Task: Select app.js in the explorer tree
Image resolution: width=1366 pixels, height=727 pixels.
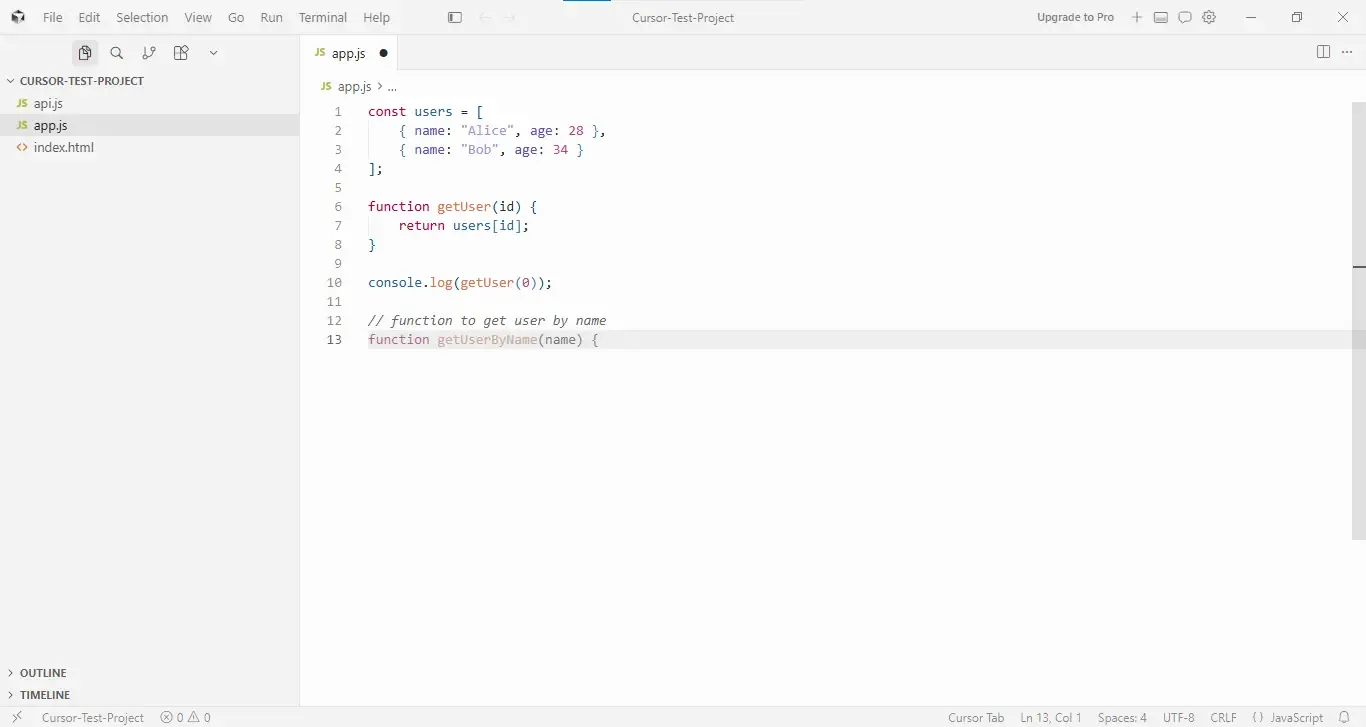Action: (150, 125)
